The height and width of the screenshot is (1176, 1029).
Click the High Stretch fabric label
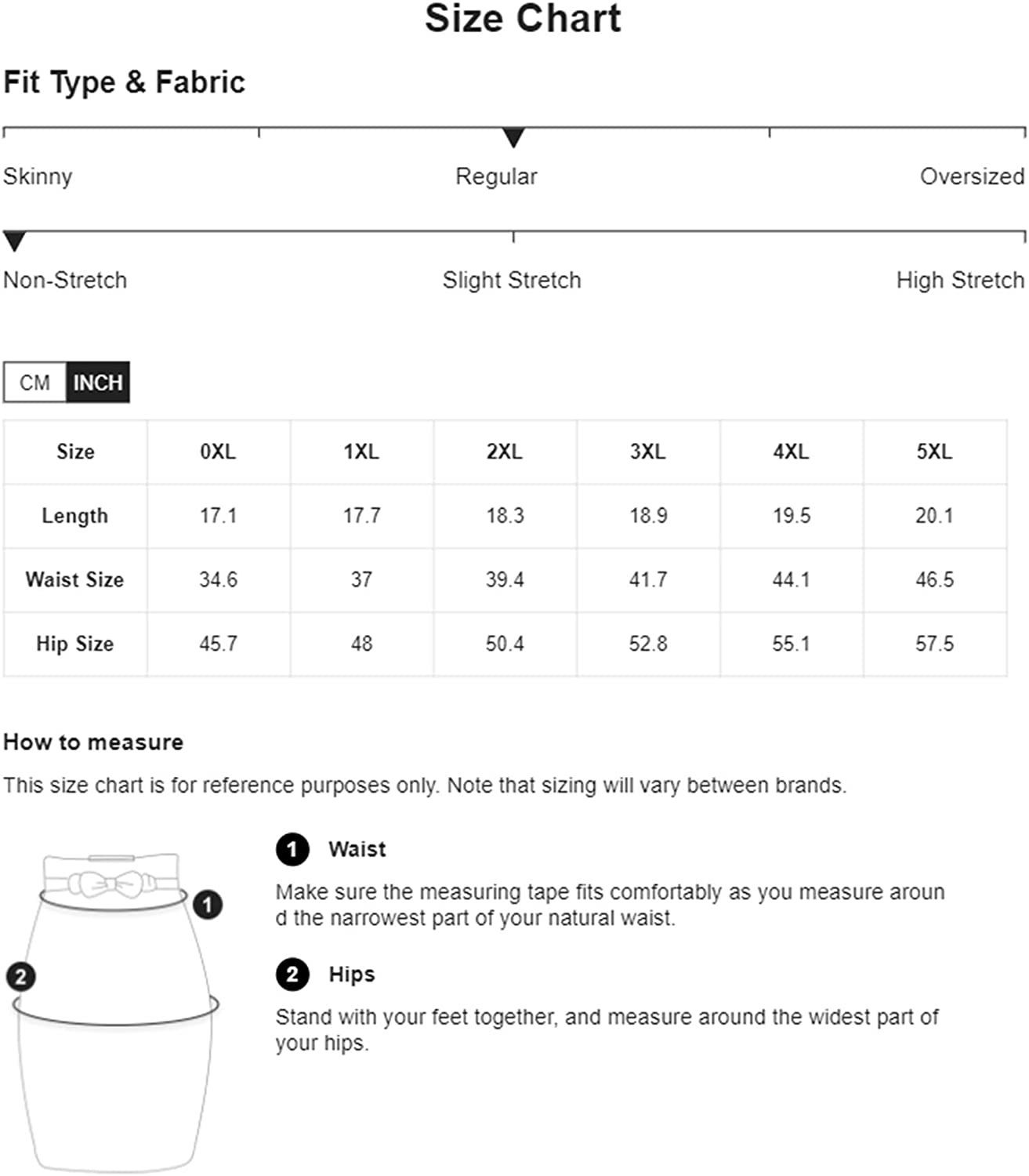coord(960,280)
